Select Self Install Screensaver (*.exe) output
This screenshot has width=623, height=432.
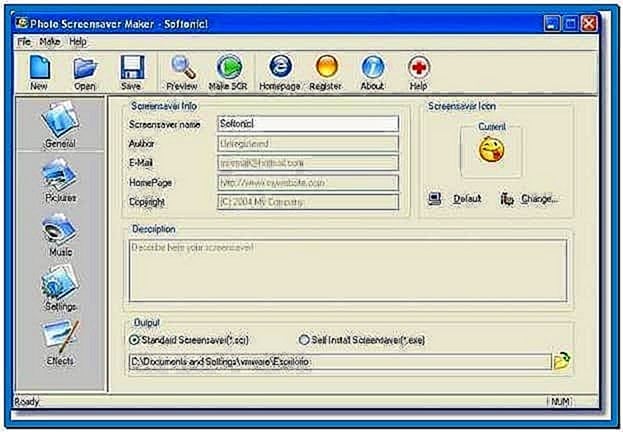362,340
